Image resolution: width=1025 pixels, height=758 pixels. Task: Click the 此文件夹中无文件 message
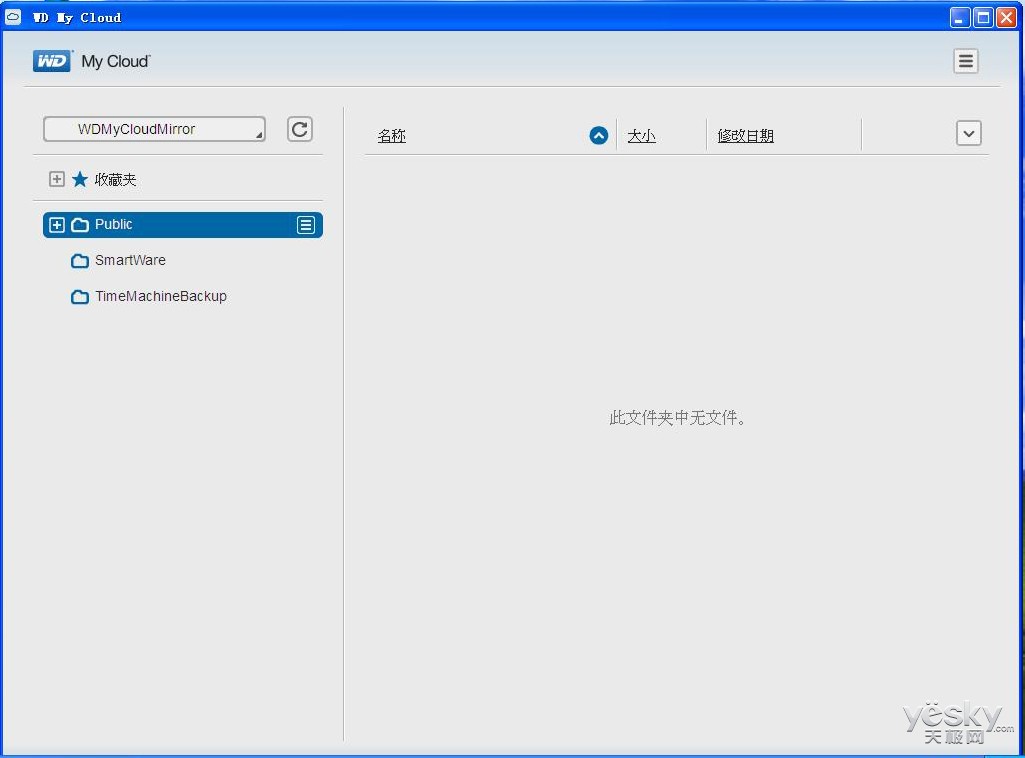(x=677, y=418)
